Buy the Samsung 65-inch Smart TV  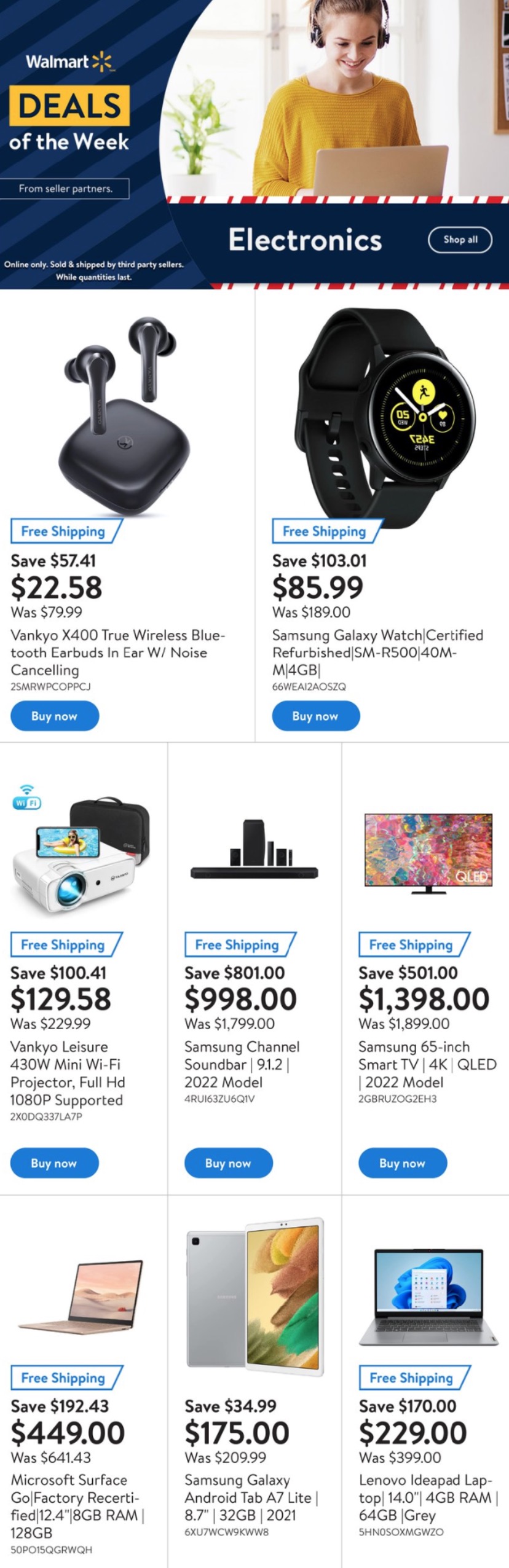click(x=402, y=1162)
